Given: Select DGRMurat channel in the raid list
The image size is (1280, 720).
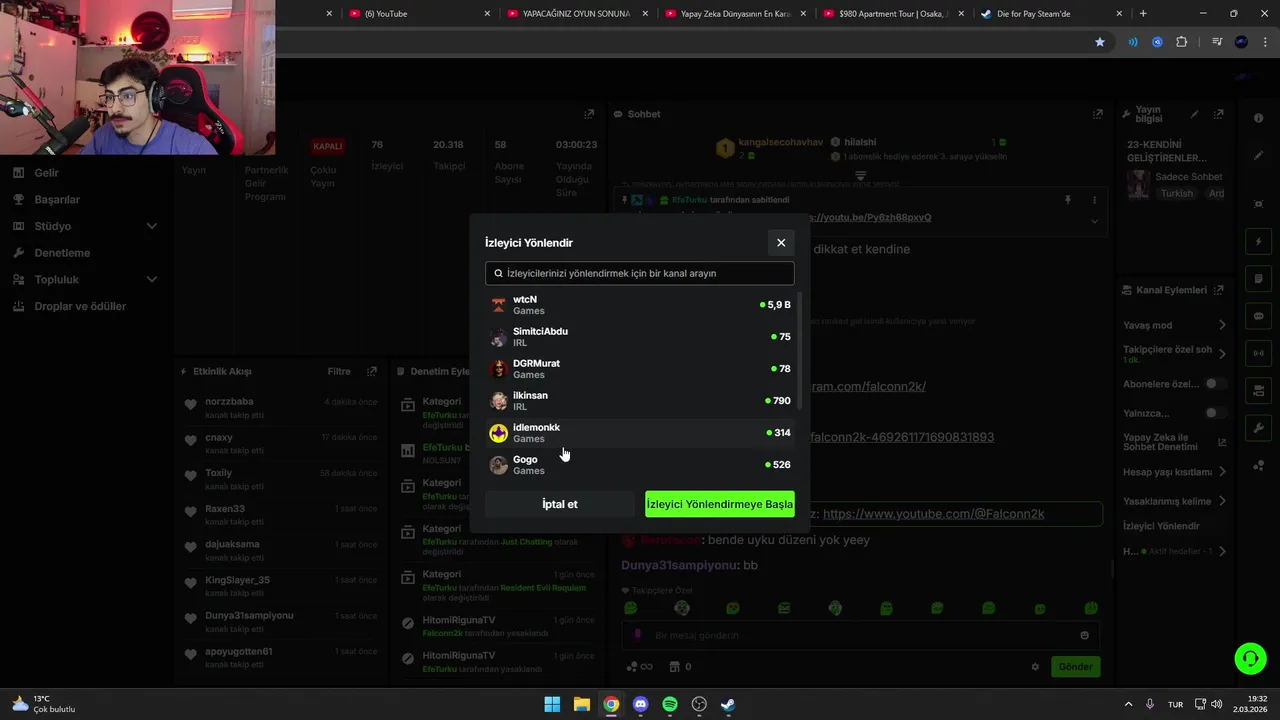Looking at the screenshot, I should (640, 369).
